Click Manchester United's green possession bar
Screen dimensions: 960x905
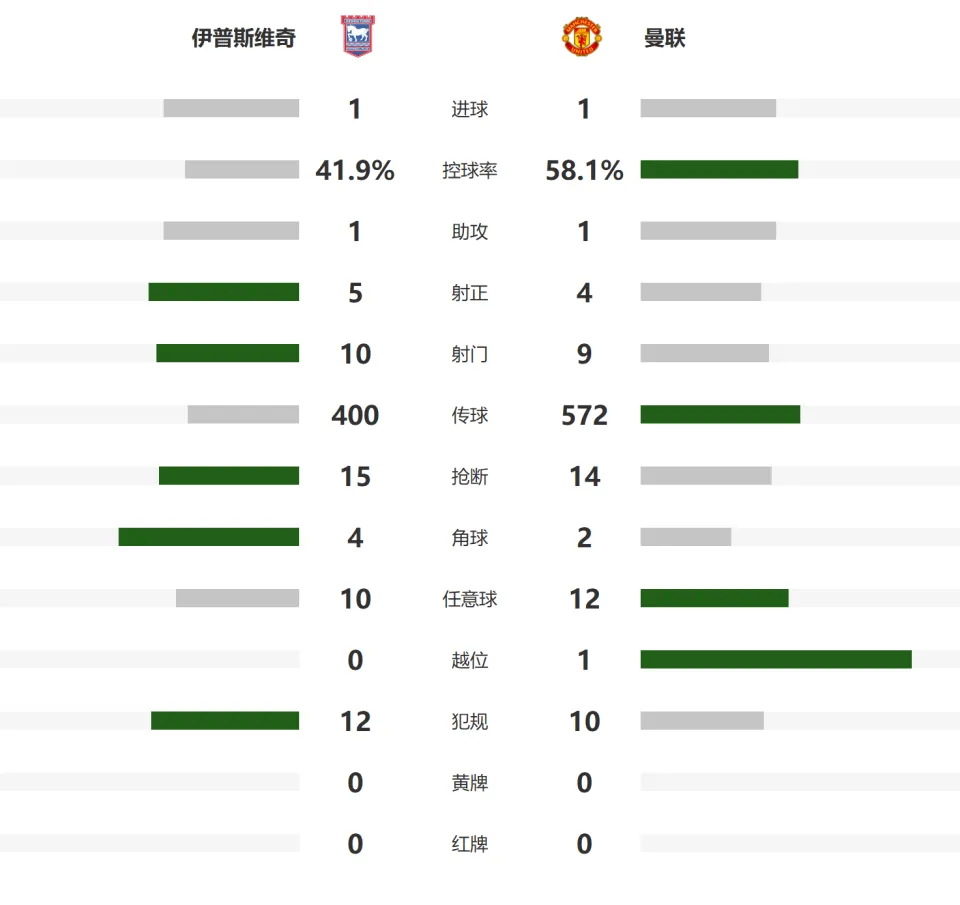tap(719, 170)
